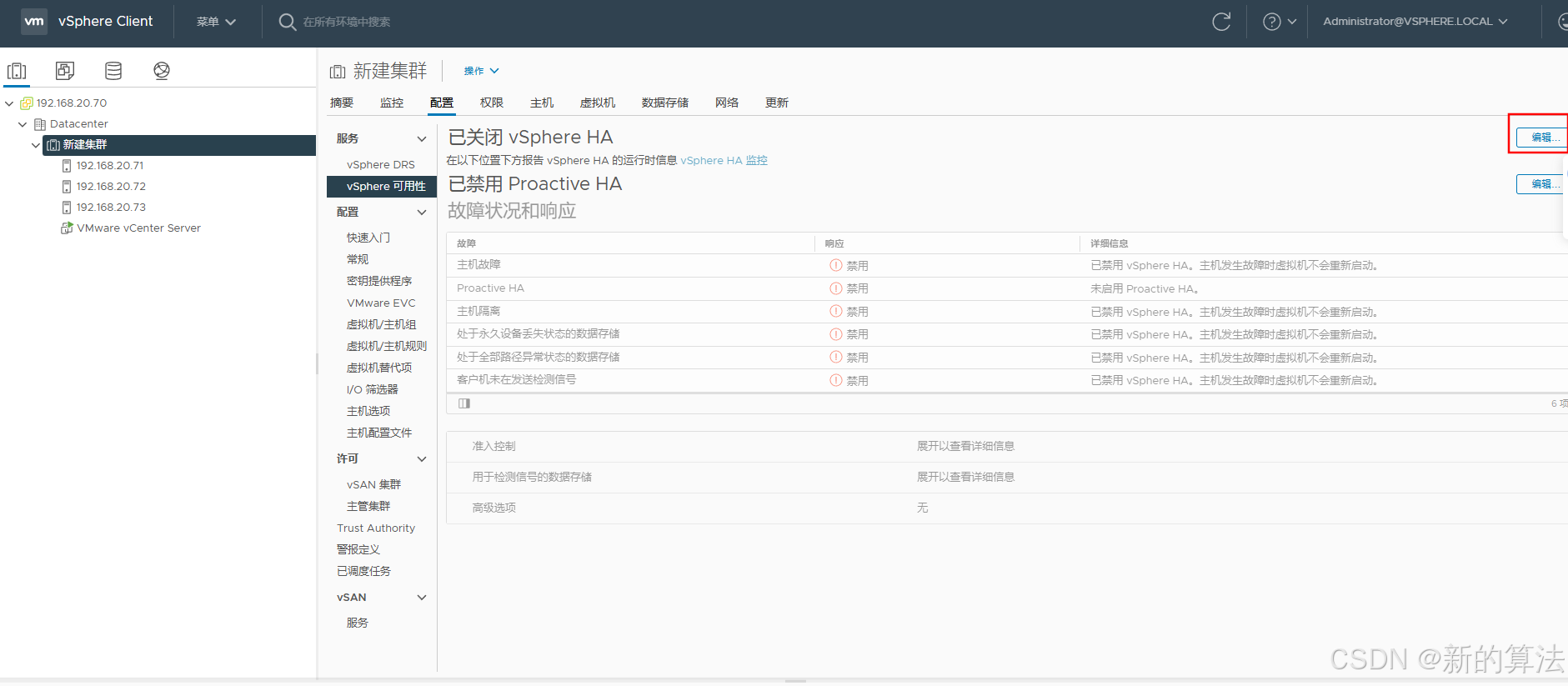
Task: Open VMware EVC settings
Action: 381,303
